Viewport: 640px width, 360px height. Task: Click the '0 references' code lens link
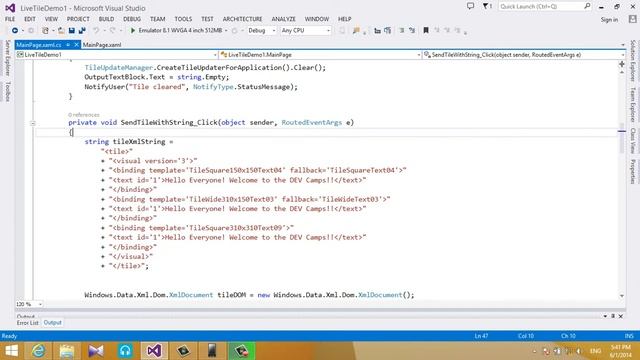pyautogui.click(x=84, y=115)
